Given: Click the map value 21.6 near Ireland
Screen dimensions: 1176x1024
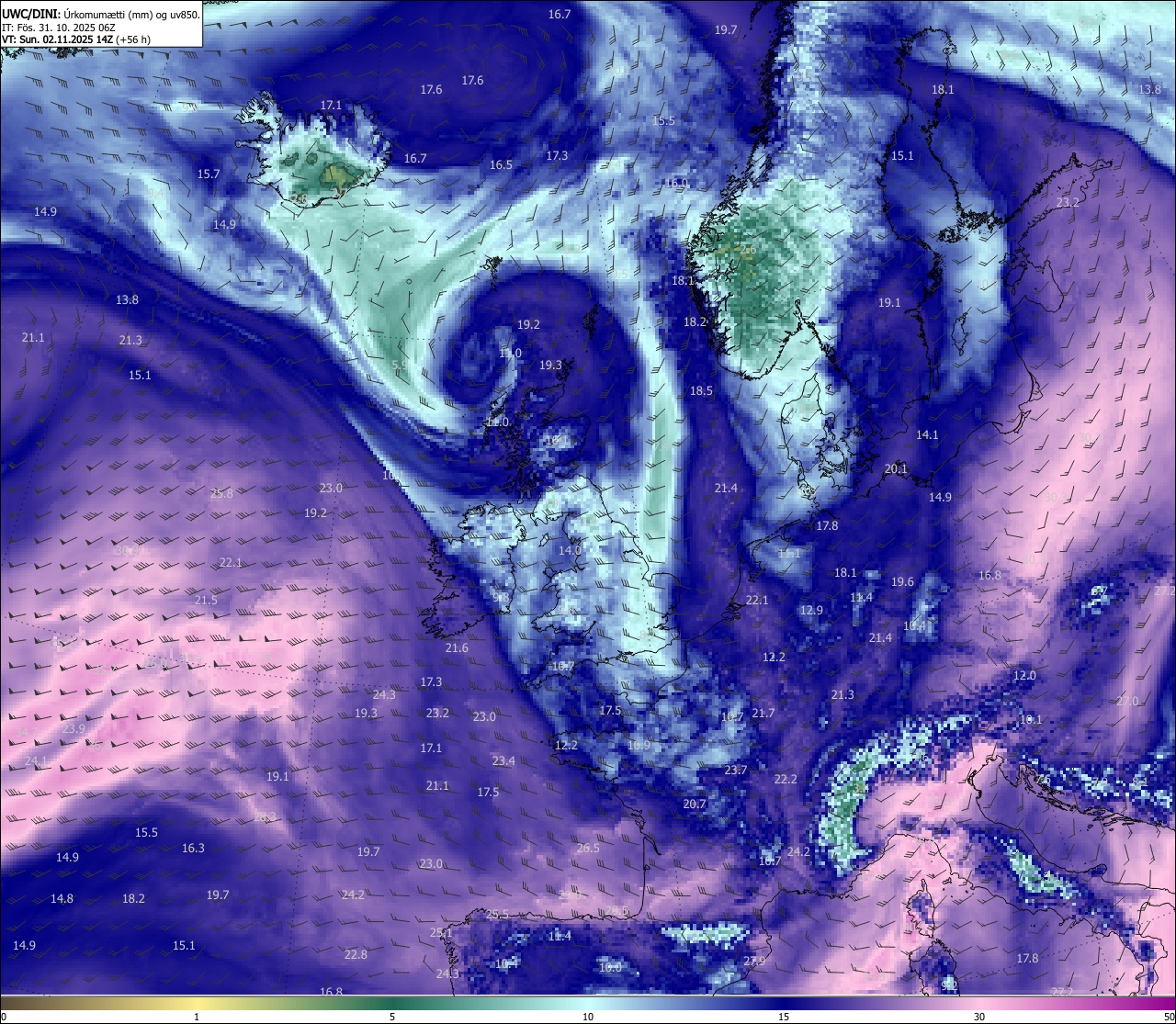Looking at the screenshot, I should point(457,648).
